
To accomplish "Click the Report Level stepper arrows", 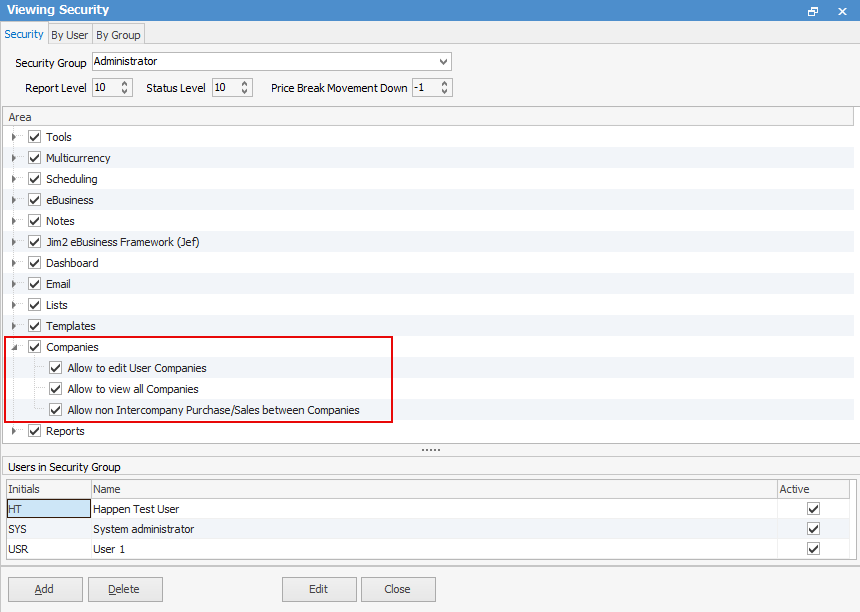I will click(x=125, y=87).
